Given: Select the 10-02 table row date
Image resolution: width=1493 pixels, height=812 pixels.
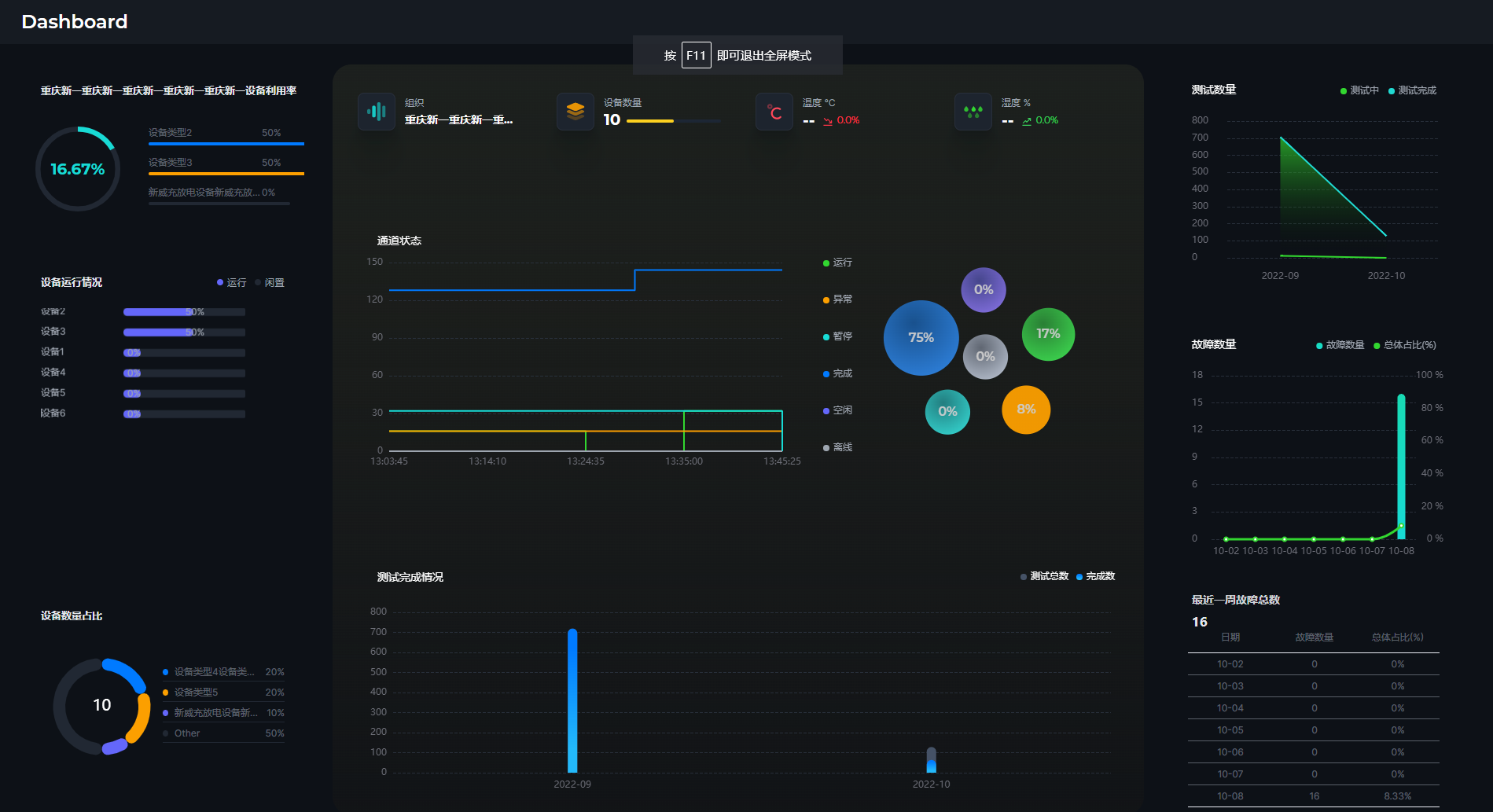Looking at the screenshot, I should pos(1230,664).
